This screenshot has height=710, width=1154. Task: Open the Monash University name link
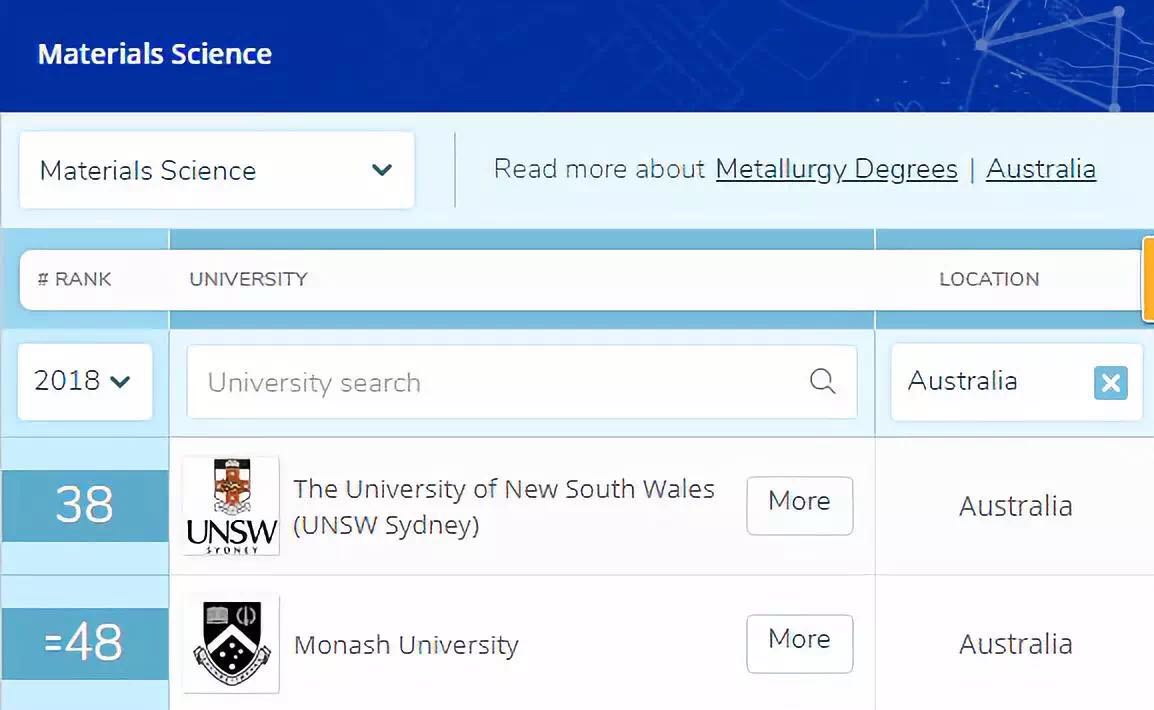pyautogui.click(x=406, y=645)
